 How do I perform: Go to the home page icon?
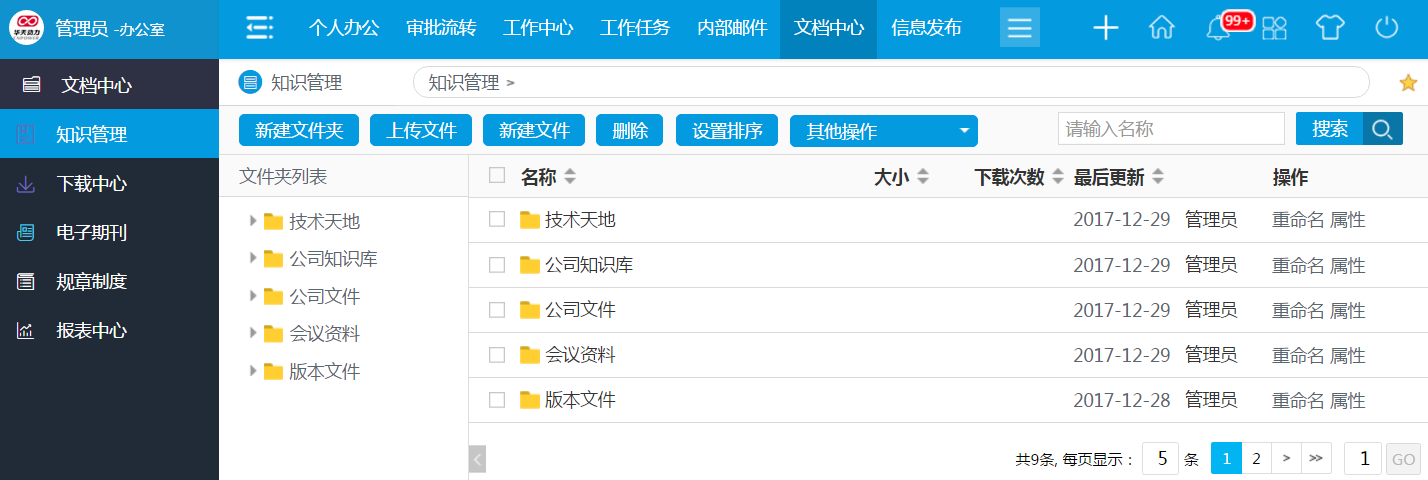coord(1161,28)
